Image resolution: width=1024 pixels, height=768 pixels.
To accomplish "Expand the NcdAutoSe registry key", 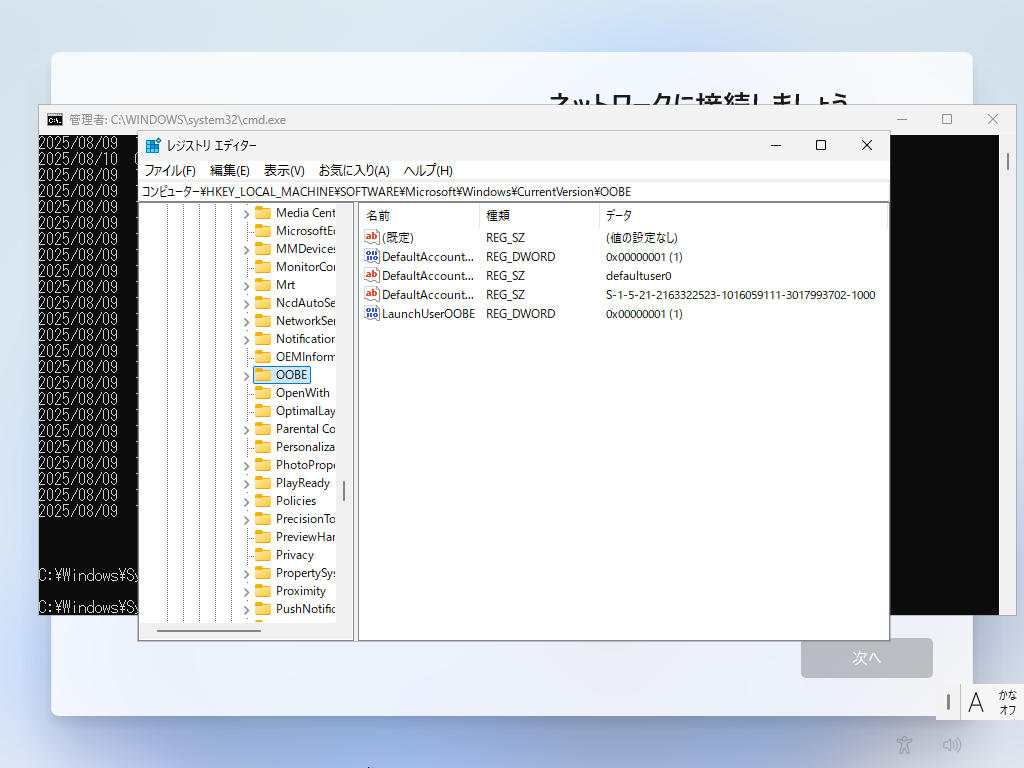I will (246, 304).
